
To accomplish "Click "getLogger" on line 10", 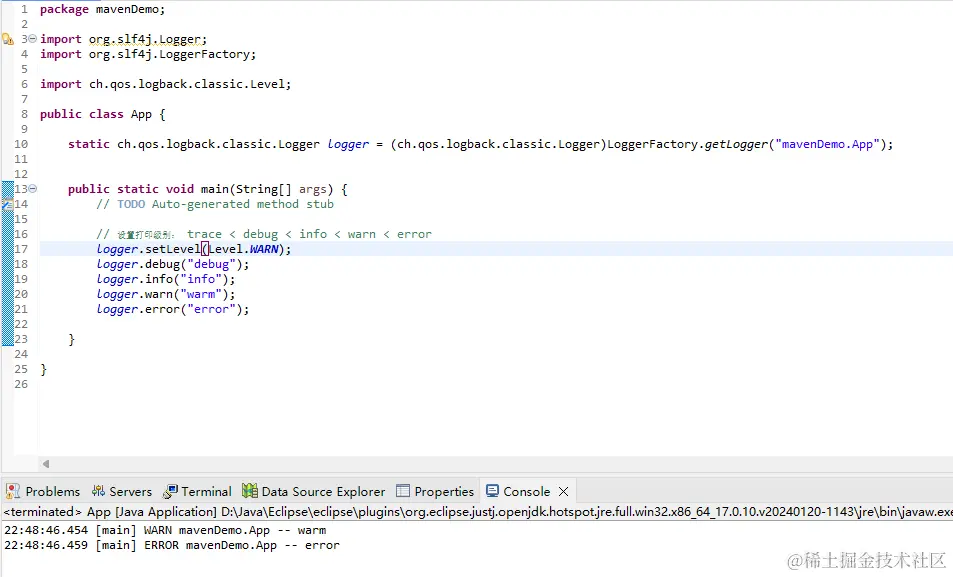I will [x=736, y=144].
